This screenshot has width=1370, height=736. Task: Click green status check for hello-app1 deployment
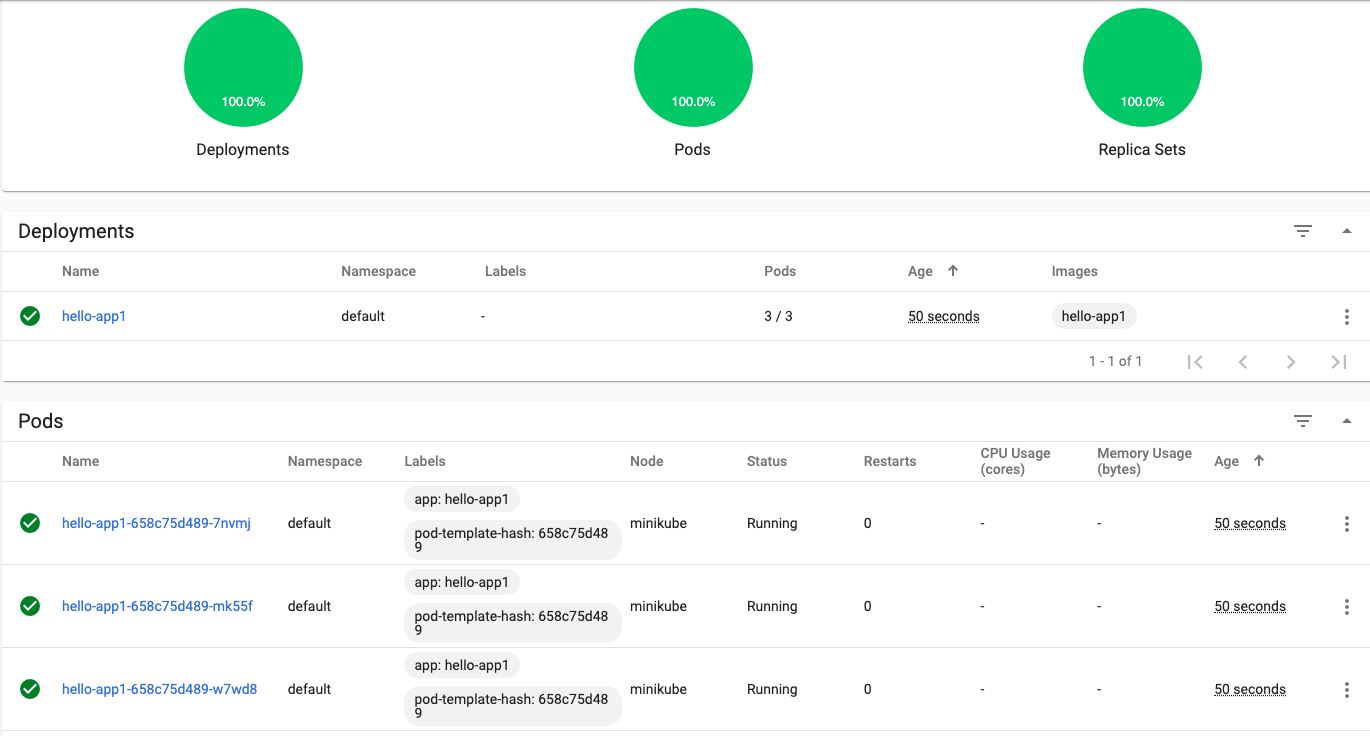[x=30, y=317]
